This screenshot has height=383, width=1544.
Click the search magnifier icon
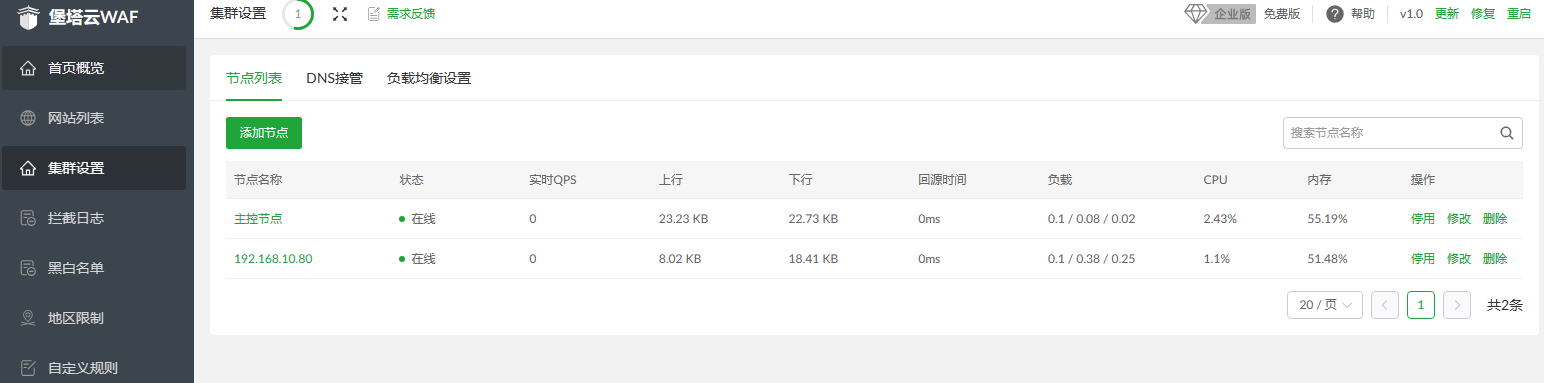[1507, 133]
